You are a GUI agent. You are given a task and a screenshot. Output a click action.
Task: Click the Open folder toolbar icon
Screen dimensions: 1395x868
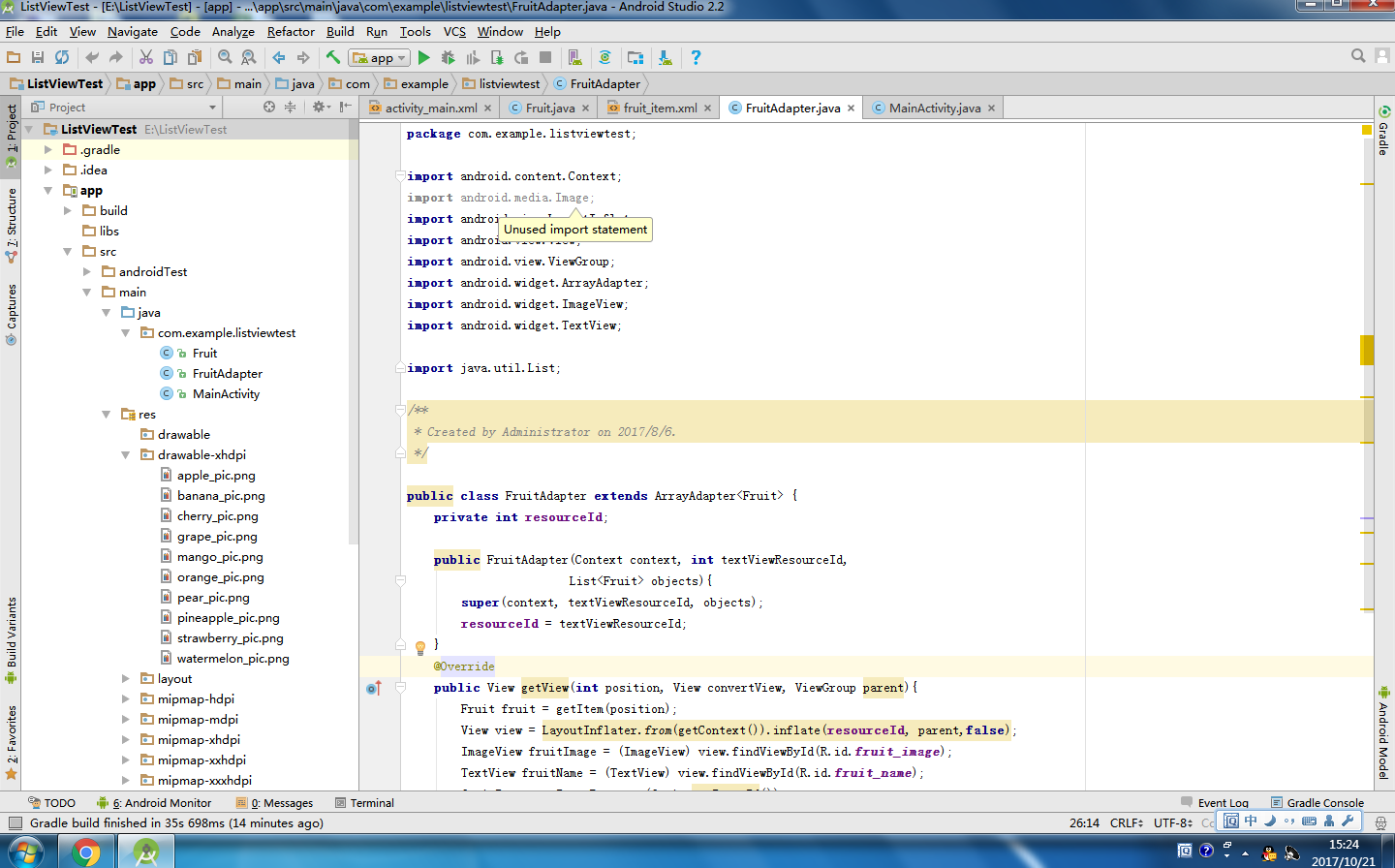[14, 57]
